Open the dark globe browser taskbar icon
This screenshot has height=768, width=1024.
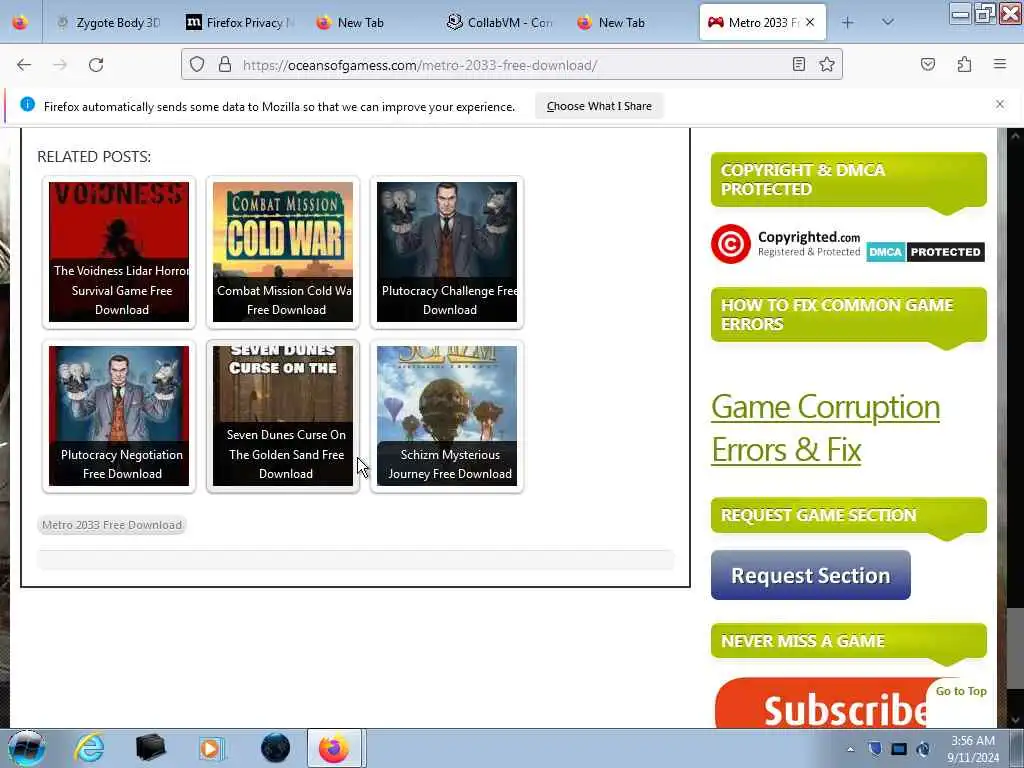[x=275, y=748]
